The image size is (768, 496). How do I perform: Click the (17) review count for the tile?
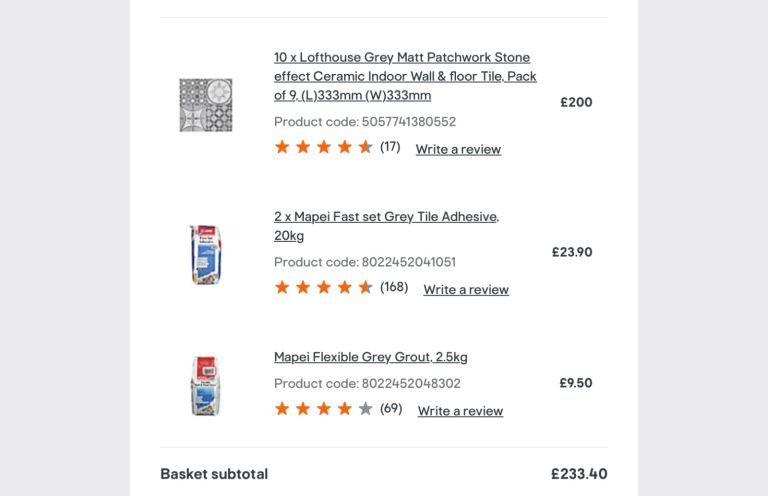click(x=390, y=147)
